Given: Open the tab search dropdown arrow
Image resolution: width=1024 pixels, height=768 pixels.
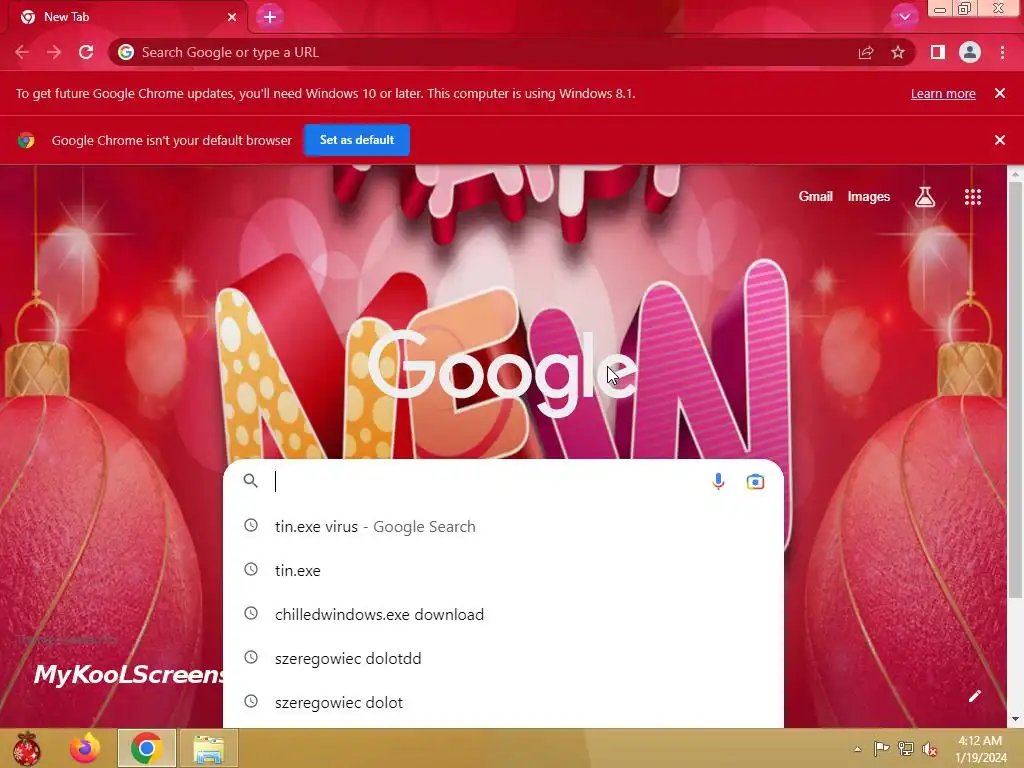Looking at the screenshot, I should 904,16.
